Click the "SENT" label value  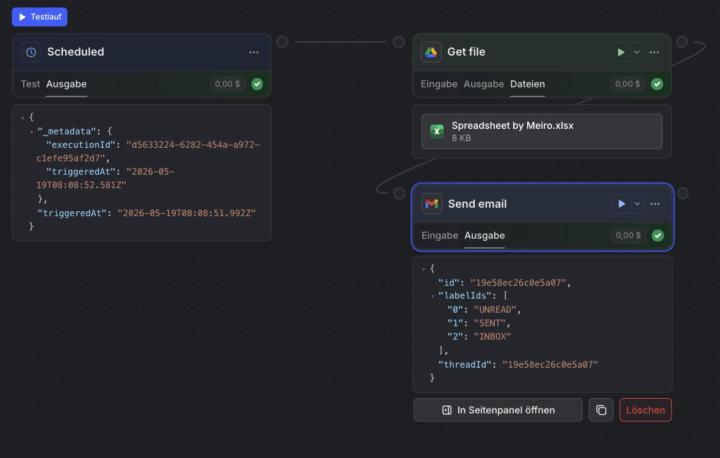tap(489, 323)
